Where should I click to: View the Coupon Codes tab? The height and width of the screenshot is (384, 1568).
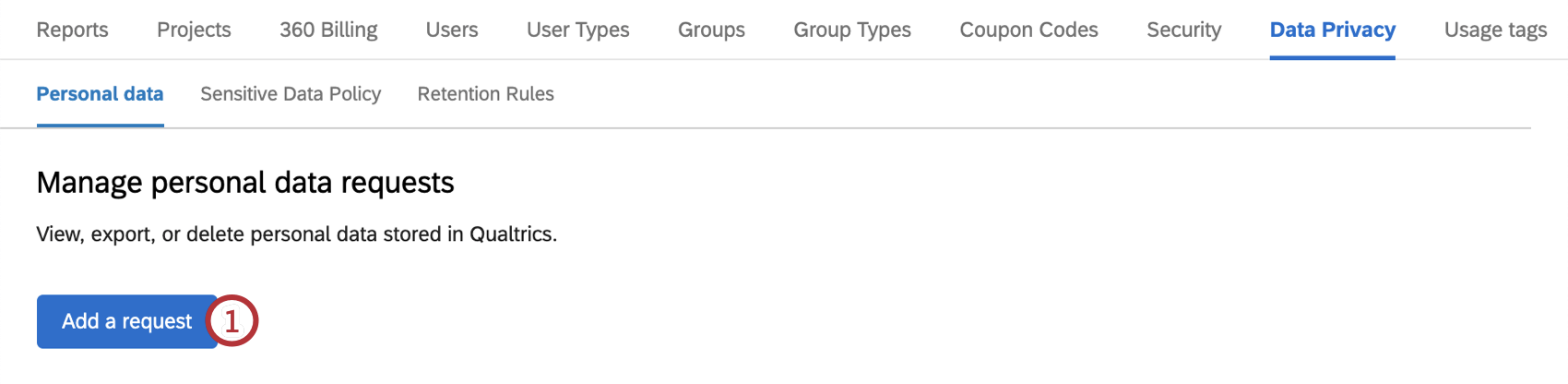pyautogui.click(x=1028, y=30)
